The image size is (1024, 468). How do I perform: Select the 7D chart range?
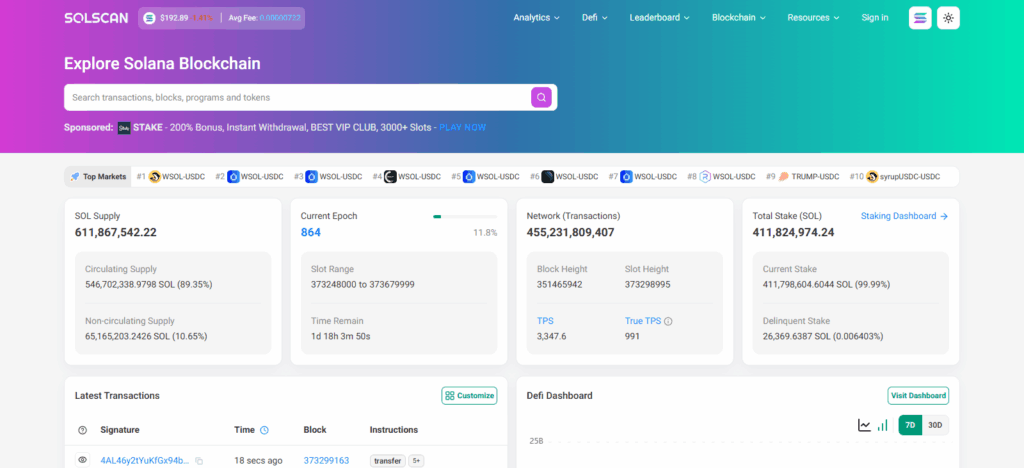tap(910, 425)
